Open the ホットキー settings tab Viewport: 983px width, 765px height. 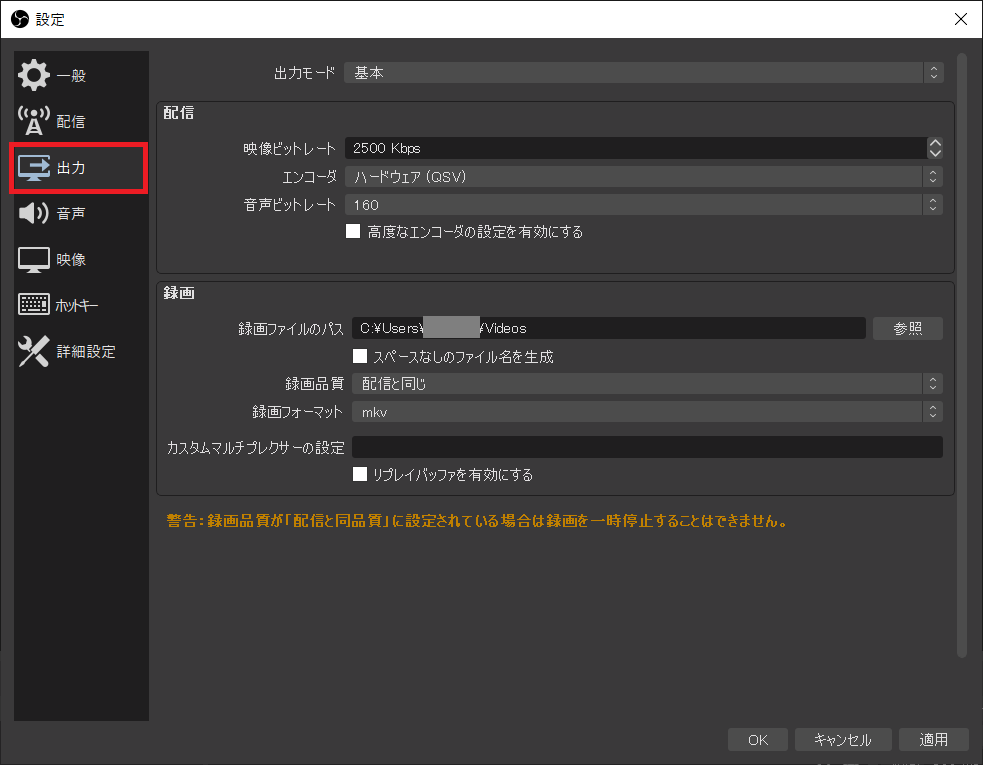(x=81, y=305)
